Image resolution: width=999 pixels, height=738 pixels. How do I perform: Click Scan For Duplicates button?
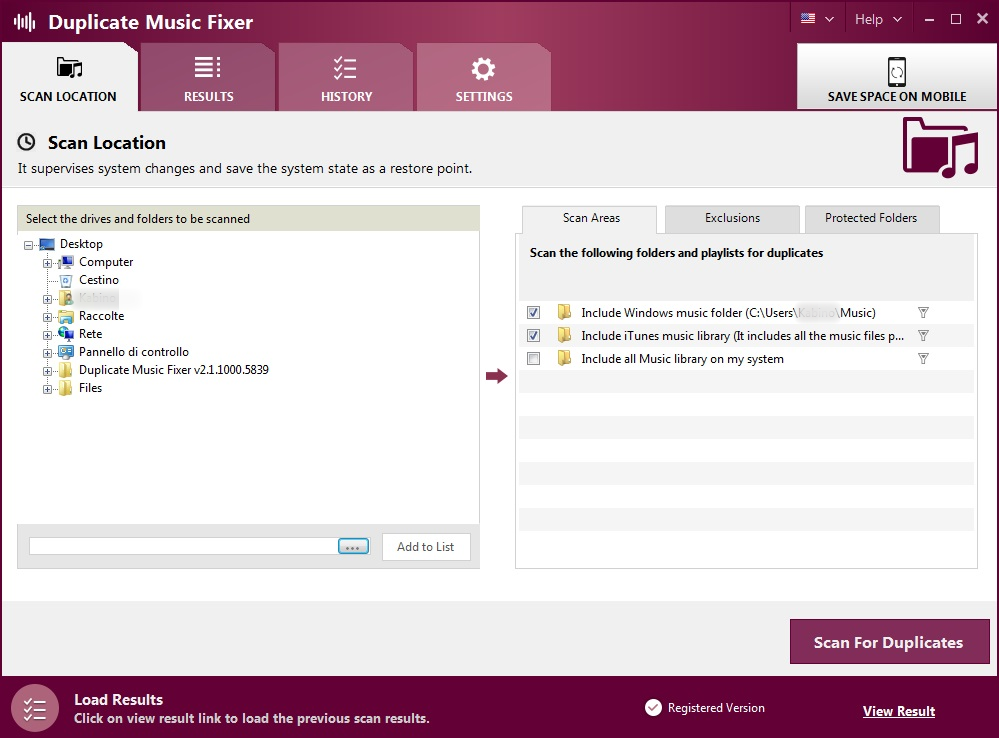889,642
